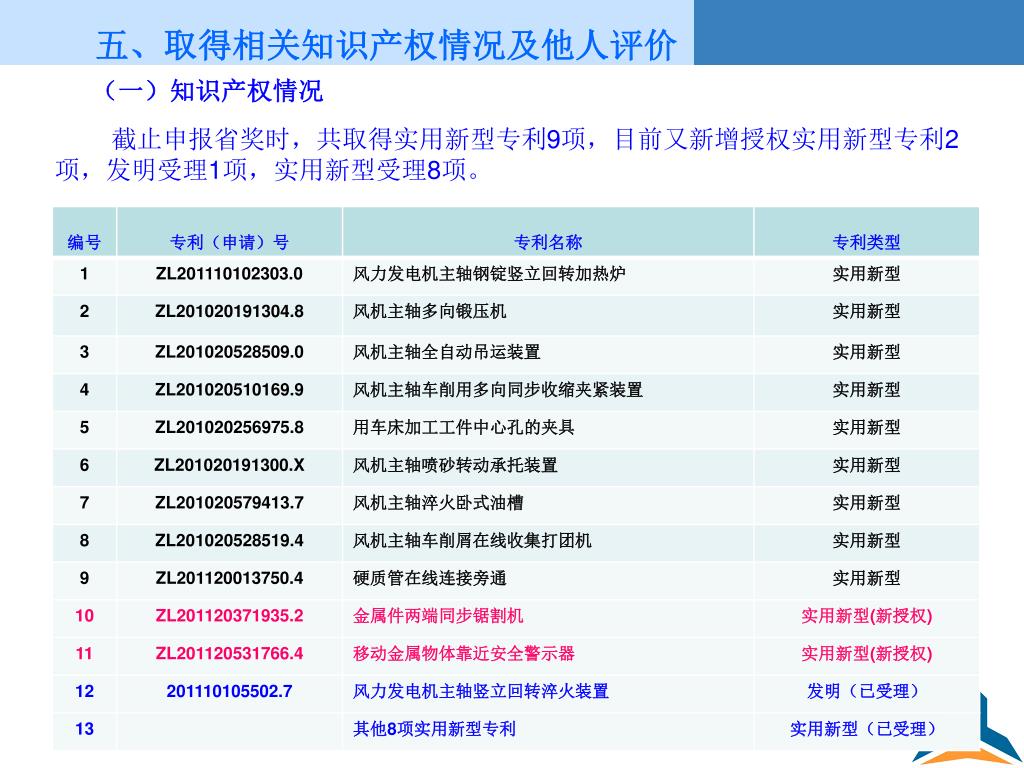The height and width of the screenshot is (768, 1024).
Task: Click 实用新型 type in row 1
Action: (x=866, y=274)
